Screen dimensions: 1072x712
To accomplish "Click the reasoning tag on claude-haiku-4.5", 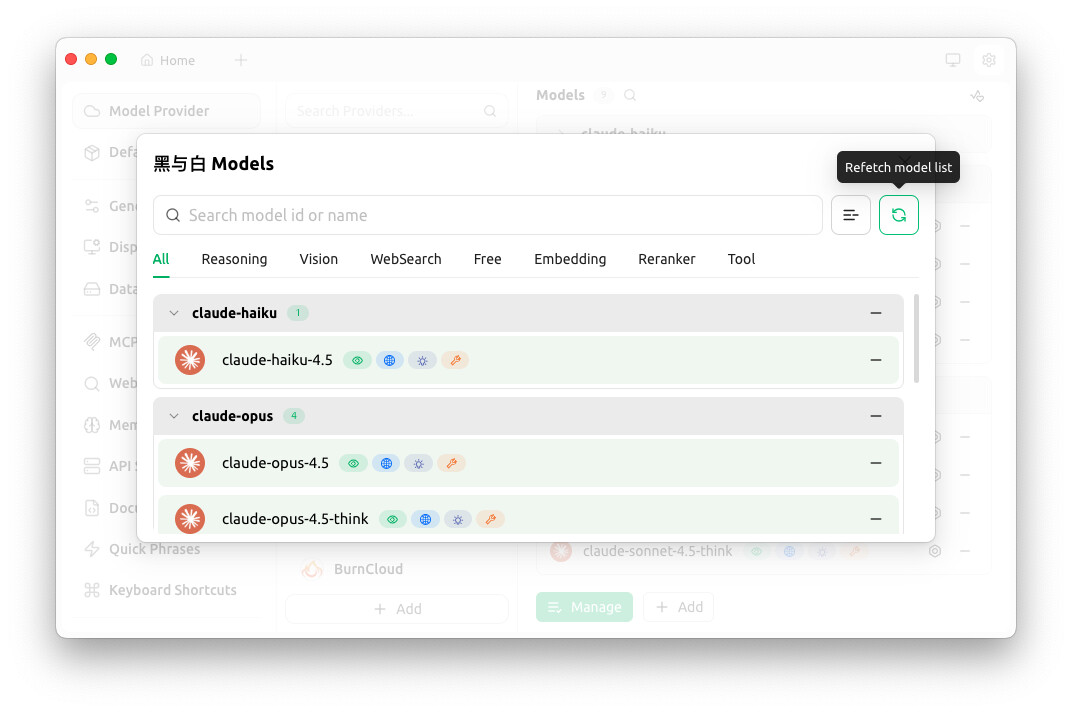I will pyautogui.click(x=422, y=360).
